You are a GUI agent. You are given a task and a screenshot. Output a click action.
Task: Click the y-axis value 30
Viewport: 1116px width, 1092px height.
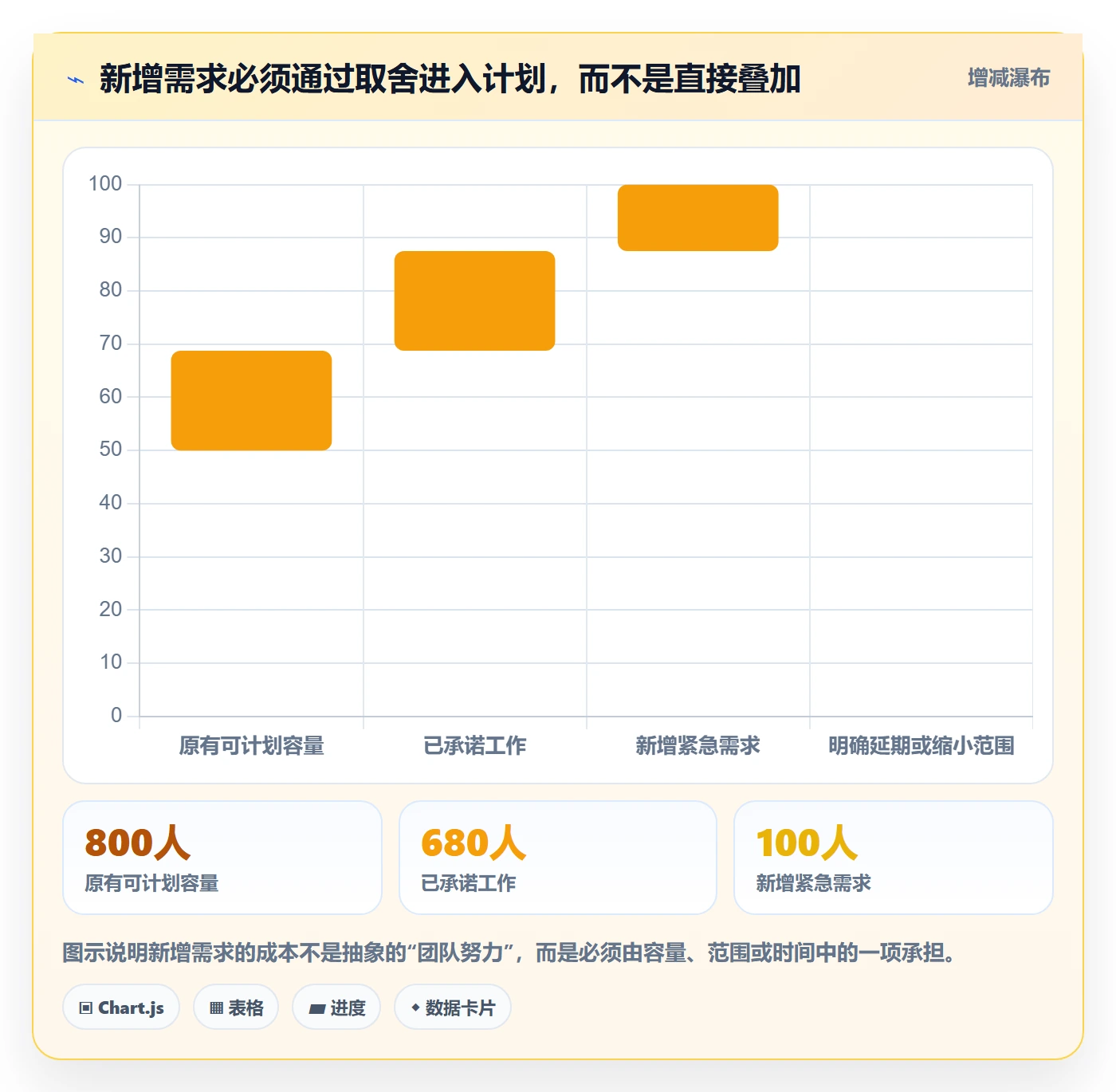(x=111, y=556)
